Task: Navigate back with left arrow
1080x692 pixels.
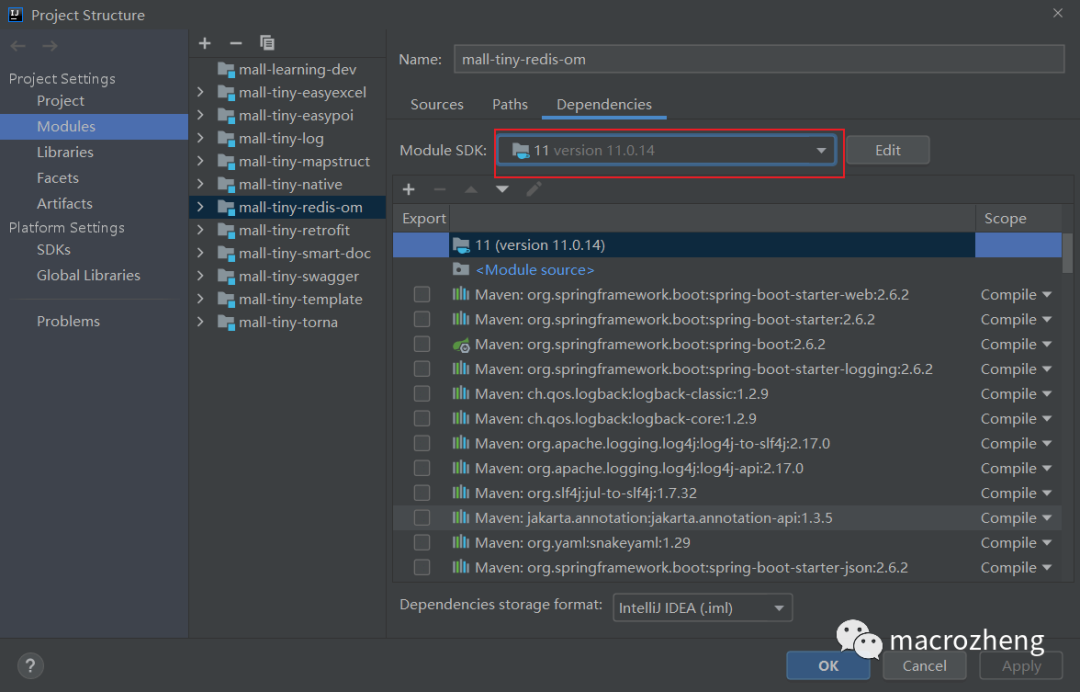Action: (x=18, y=46)
